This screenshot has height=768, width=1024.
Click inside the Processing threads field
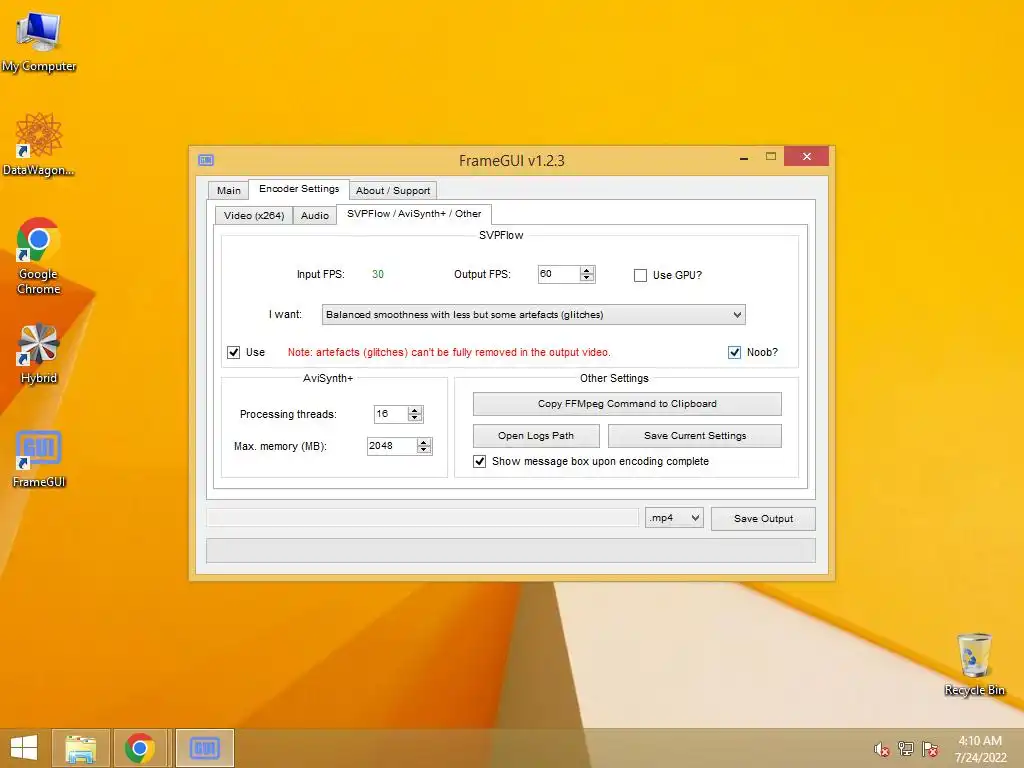click(x=391, y=414)
